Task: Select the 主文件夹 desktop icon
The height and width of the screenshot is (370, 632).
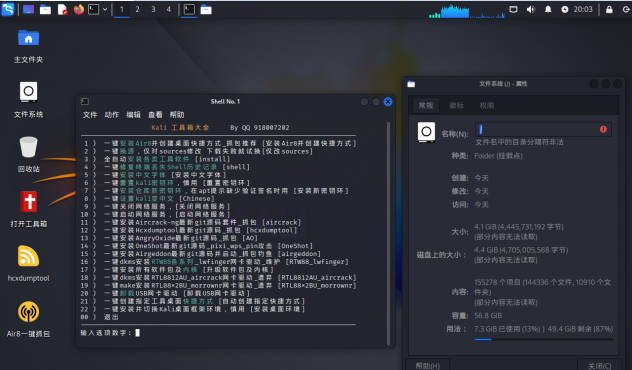Action: (28, 46)
